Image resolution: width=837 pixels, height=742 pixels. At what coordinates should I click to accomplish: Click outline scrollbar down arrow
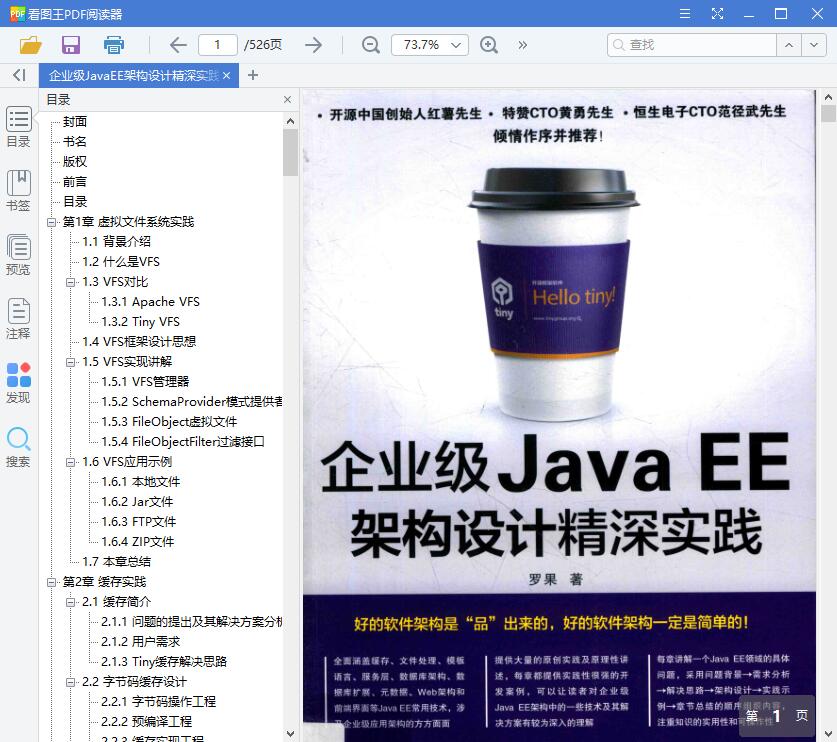[x=290, y=734]
